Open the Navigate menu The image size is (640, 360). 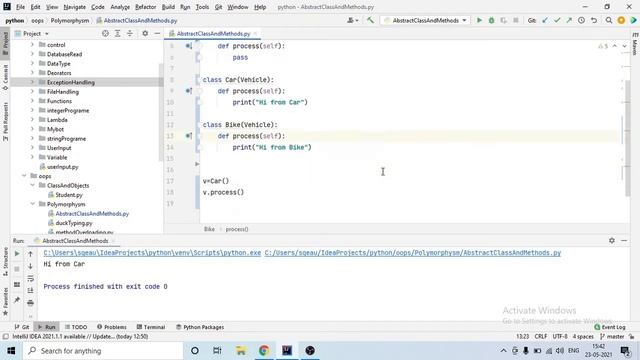74,7
